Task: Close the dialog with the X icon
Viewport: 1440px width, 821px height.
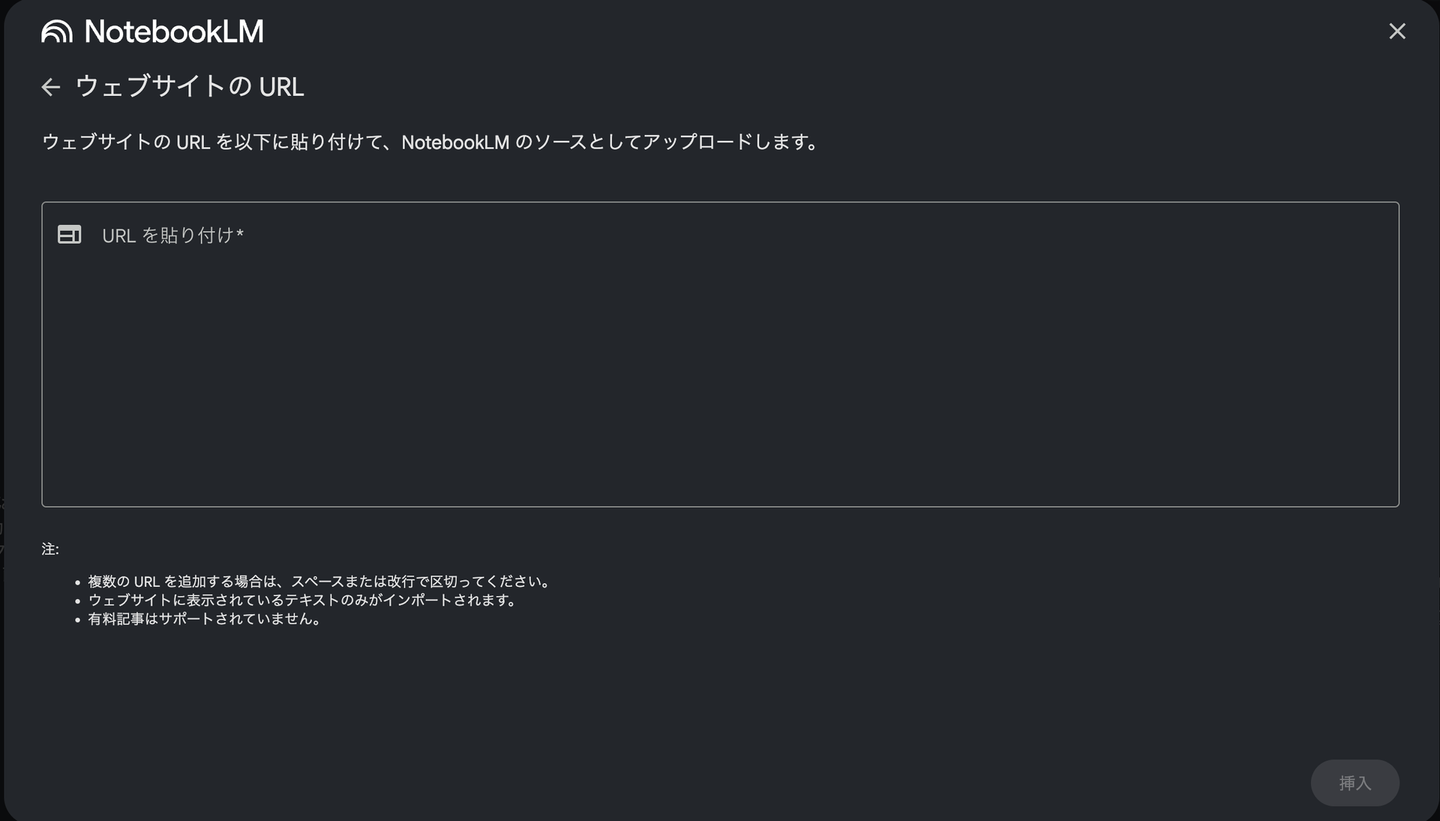Action: [x=1397, y=31]
